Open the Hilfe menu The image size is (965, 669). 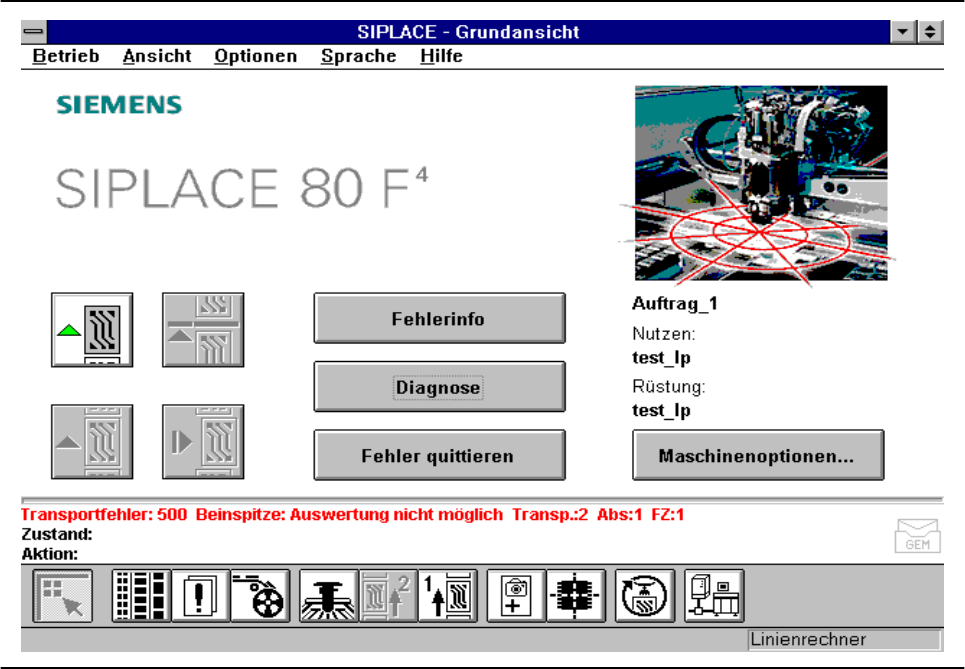(441, 56)
